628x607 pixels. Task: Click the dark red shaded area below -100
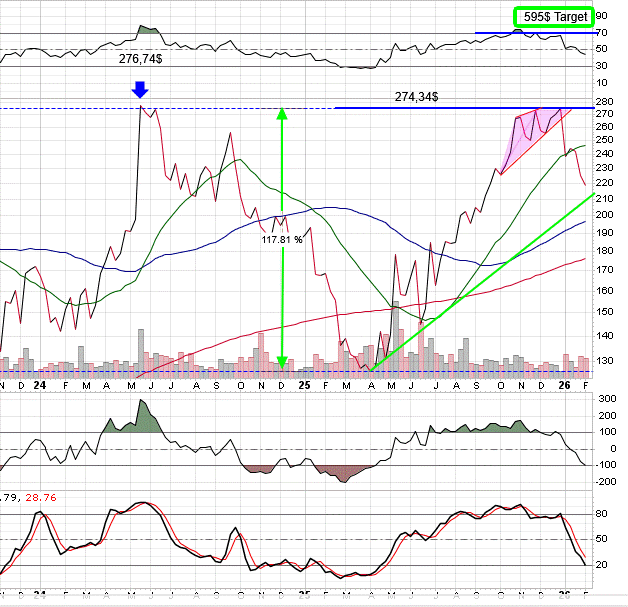pyautogui.click(x=335, y=470)
